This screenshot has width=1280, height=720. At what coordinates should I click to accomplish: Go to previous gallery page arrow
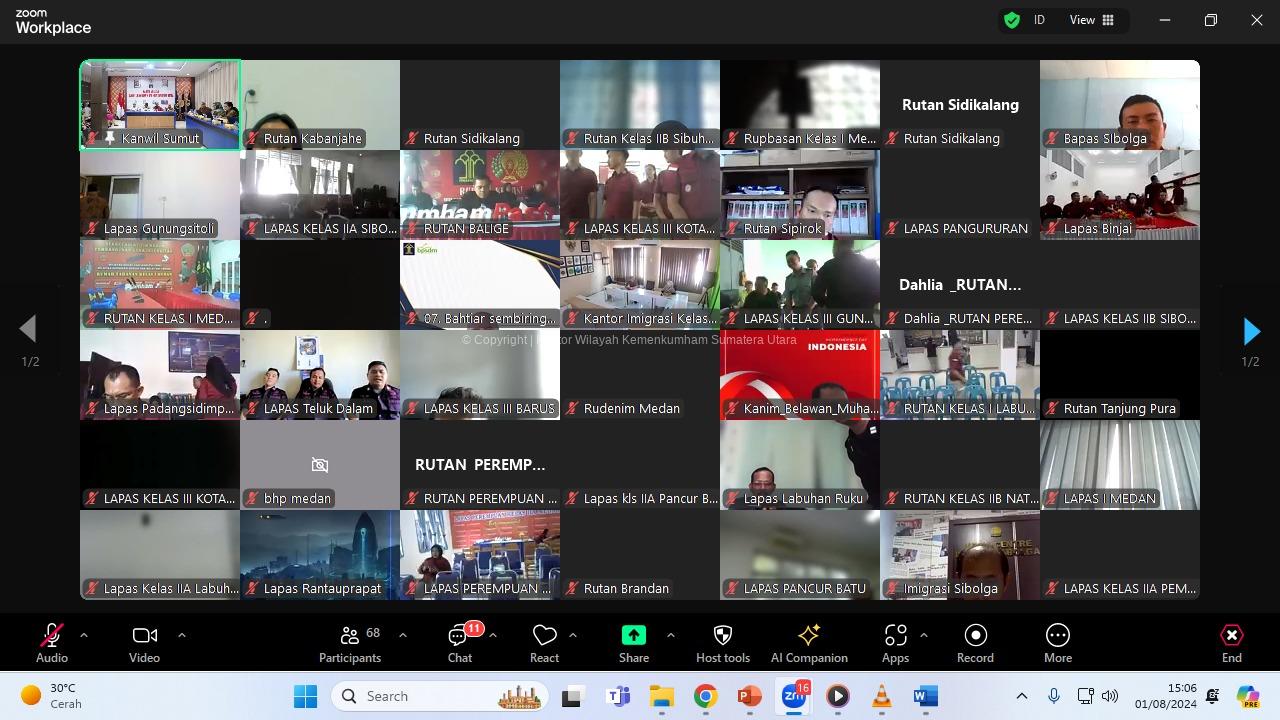pyautogui.click(x=28, y=329)
